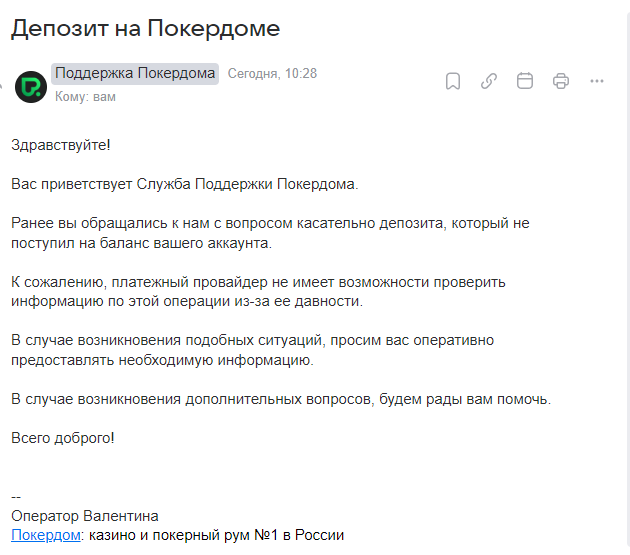Click the signature Оператор Валентина
This screenshot has width=630, height=555.
pyautogui.click(x=85, y=516)
